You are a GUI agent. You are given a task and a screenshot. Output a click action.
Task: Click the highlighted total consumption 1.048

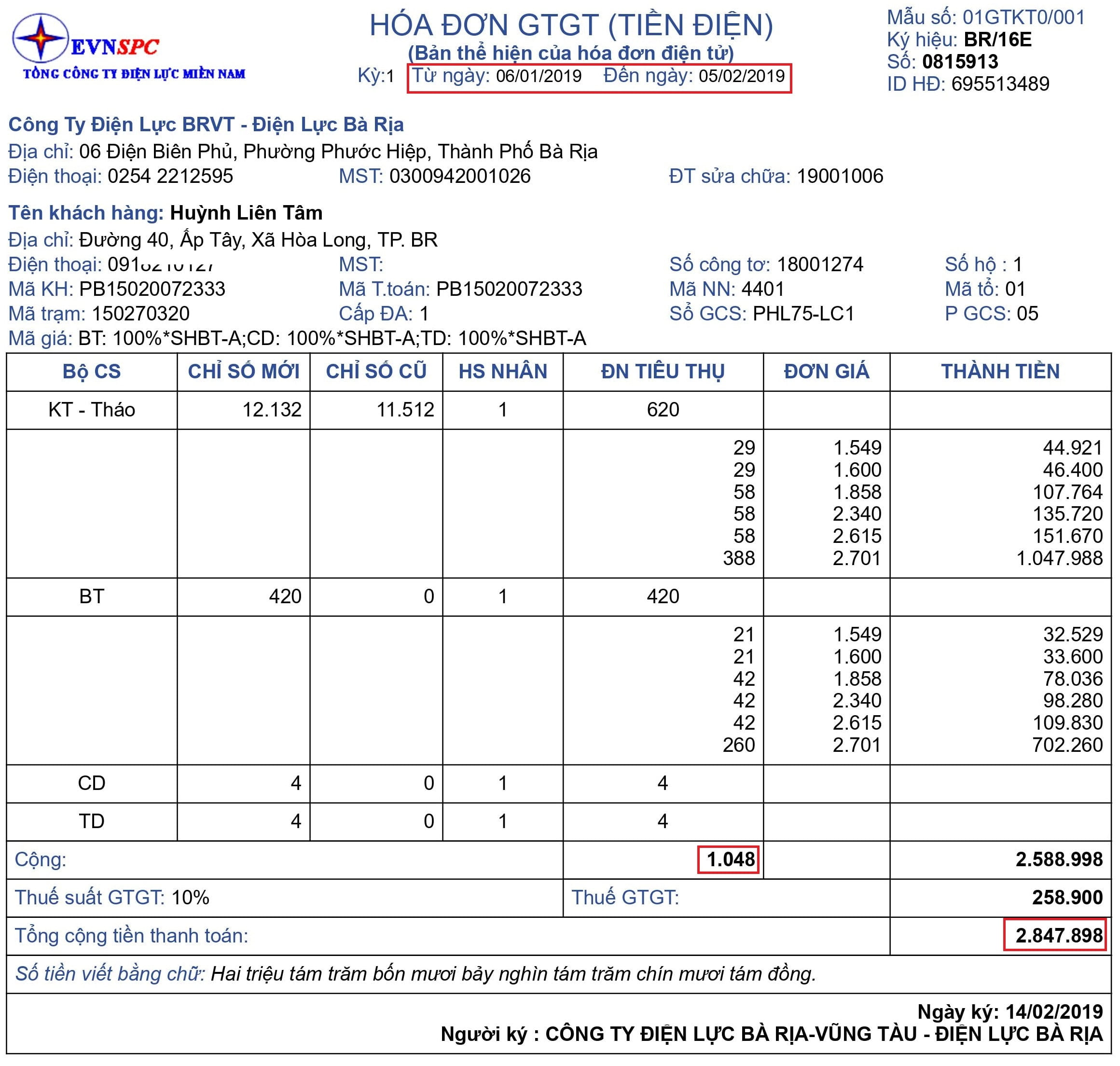tap(730, 858)
